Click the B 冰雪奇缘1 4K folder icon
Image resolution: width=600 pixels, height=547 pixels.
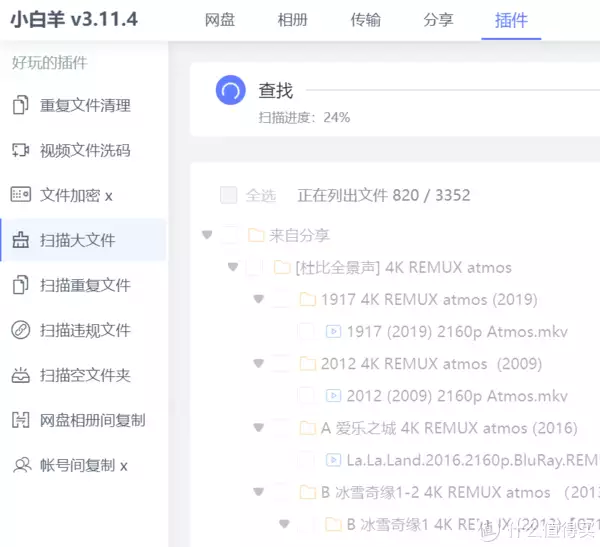333,524
